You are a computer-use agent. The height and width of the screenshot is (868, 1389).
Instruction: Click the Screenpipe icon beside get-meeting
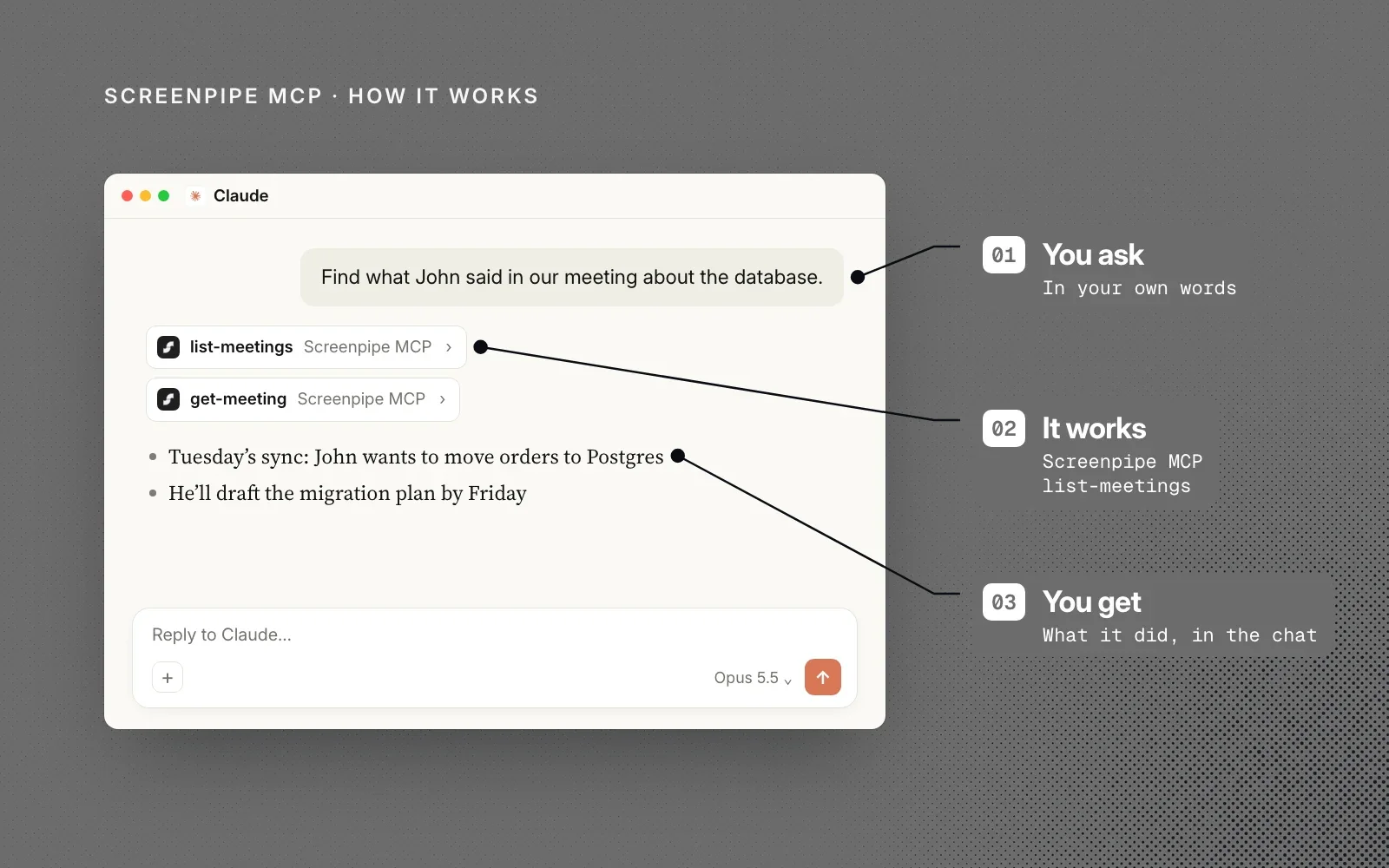pyautogui.click(x=168, y=399)
